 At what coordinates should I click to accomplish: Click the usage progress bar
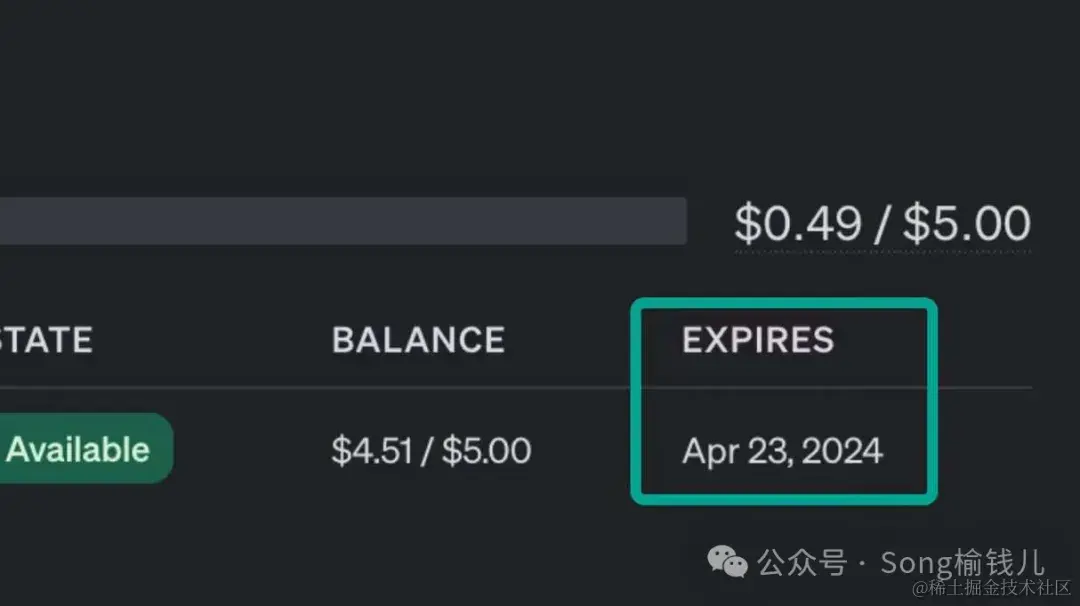tap(340, 220)
